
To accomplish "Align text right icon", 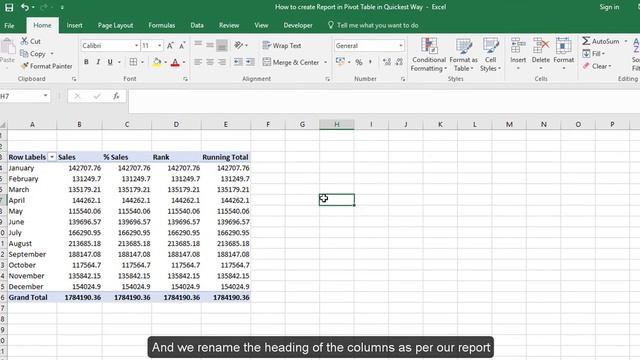I will (222, 62).
